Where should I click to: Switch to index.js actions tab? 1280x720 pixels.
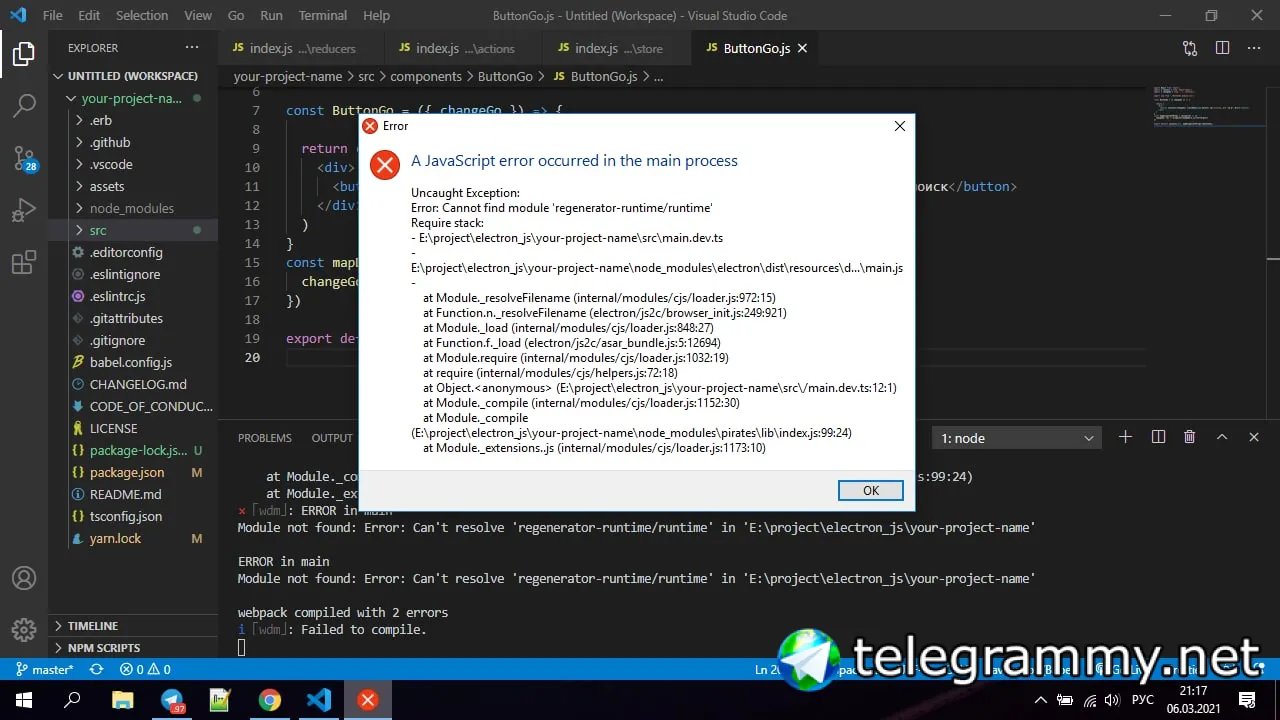point(465,48)
